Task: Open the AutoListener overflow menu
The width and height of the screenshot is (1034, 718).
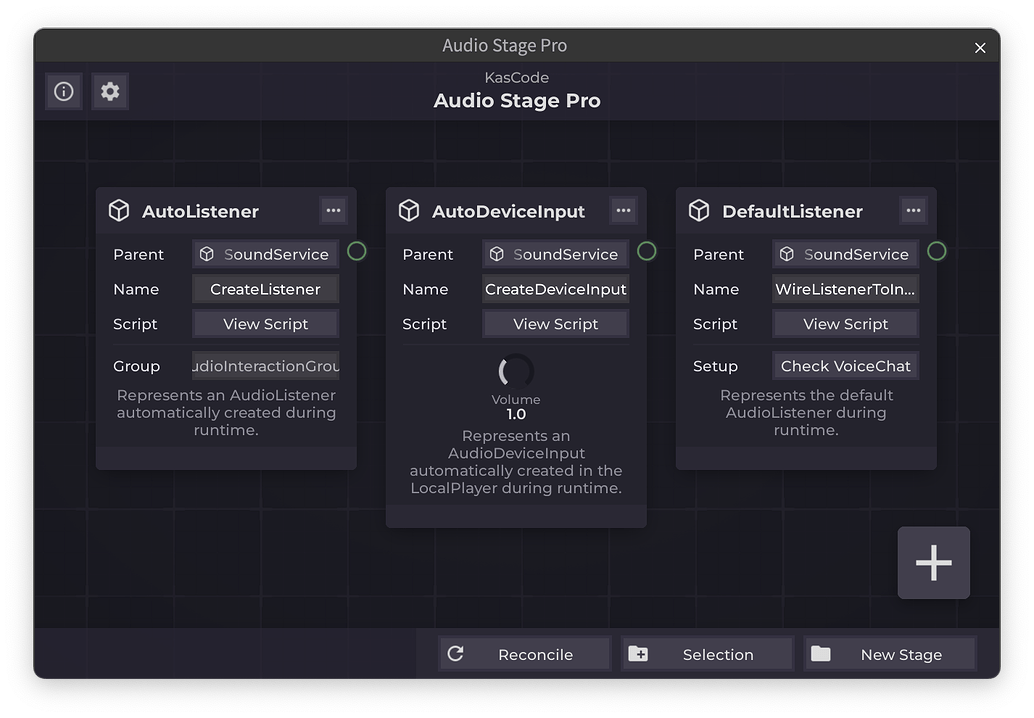Action: [x=334, y=210]
